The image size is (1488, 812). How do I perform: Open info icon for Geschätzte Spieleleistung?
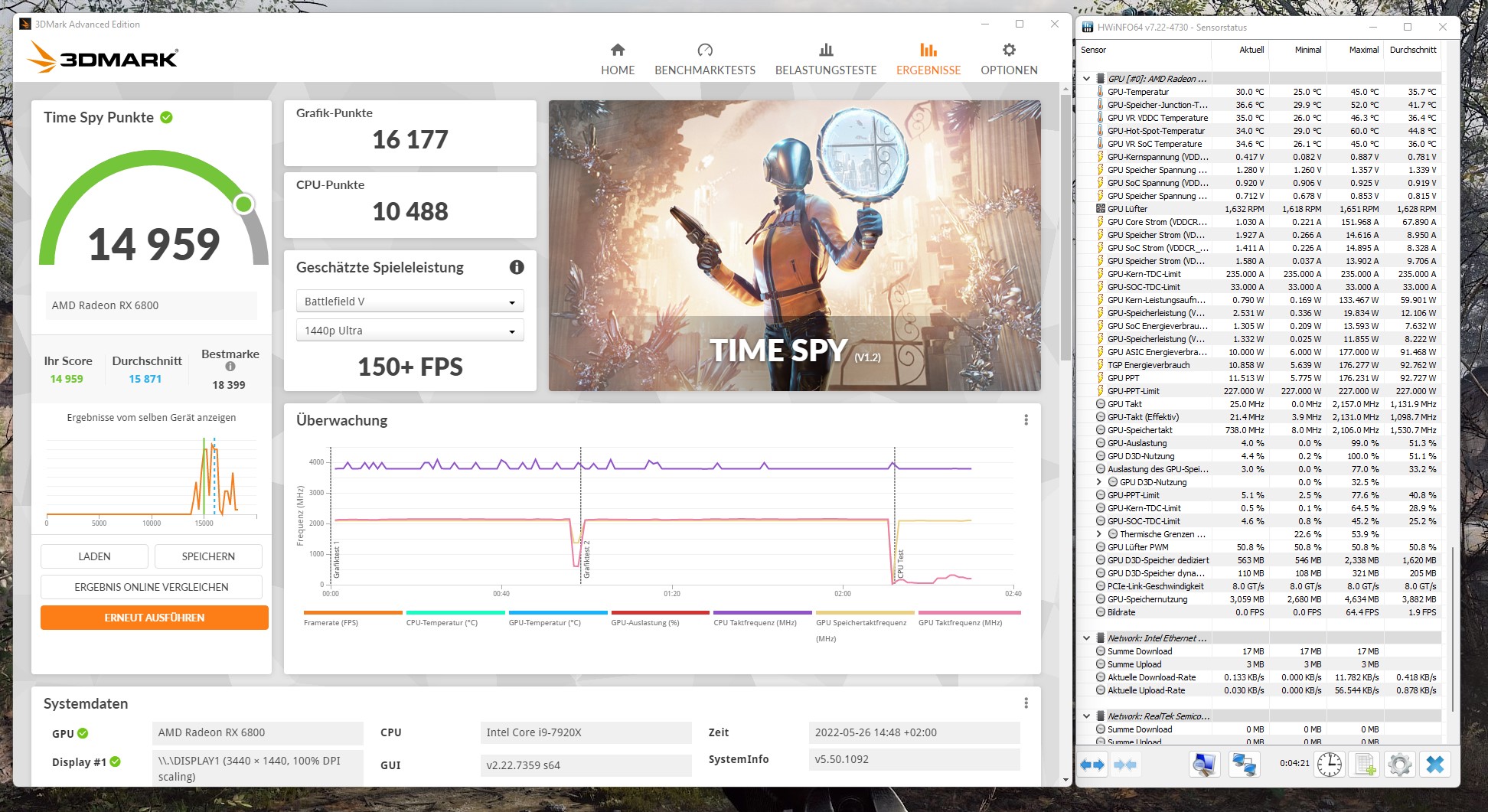point(517,267)
